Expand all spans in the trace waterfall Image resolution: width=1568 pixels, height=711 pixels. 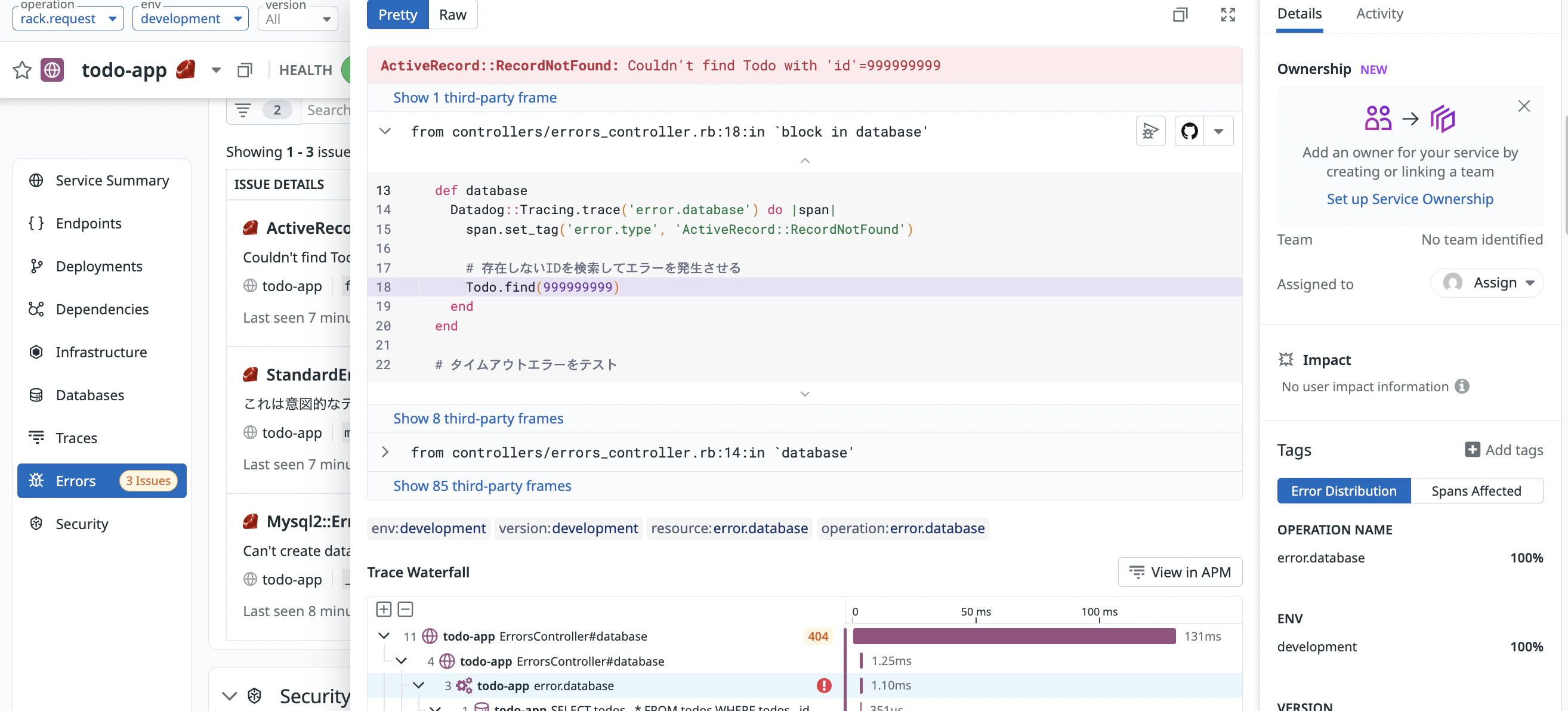tap(384, 610)
